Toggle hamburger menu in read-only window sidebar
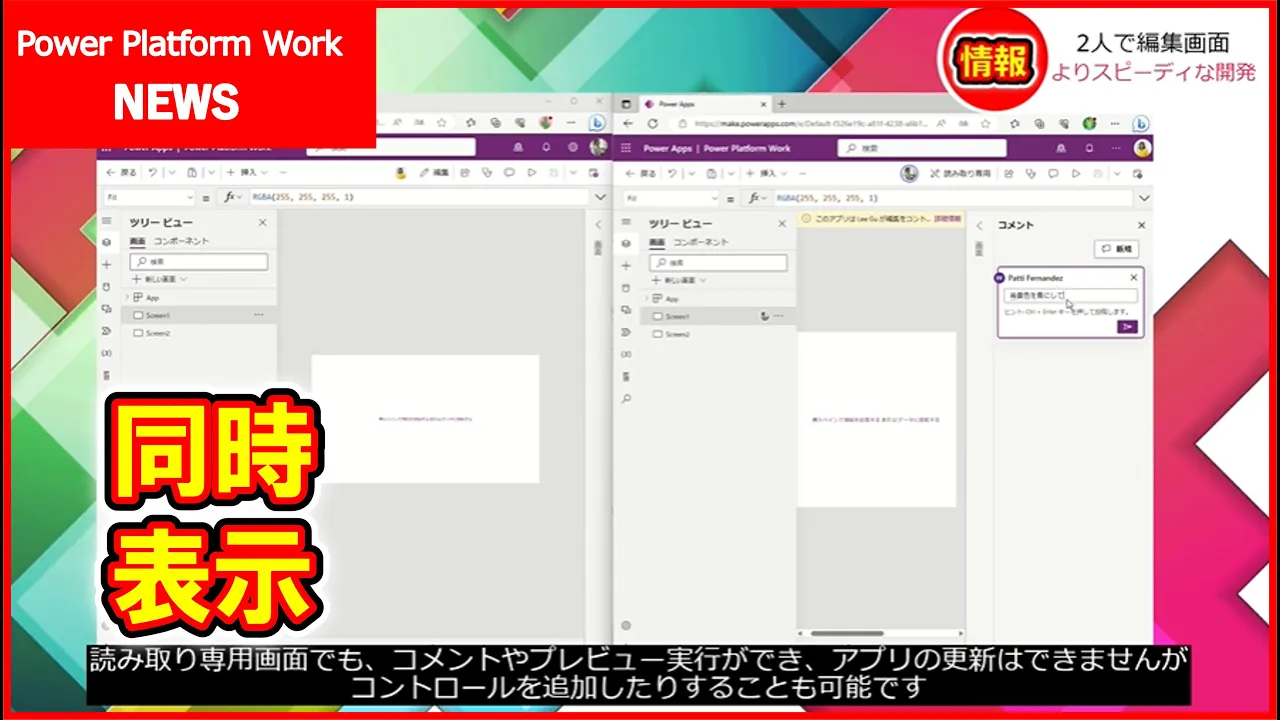 coord(626,222)
